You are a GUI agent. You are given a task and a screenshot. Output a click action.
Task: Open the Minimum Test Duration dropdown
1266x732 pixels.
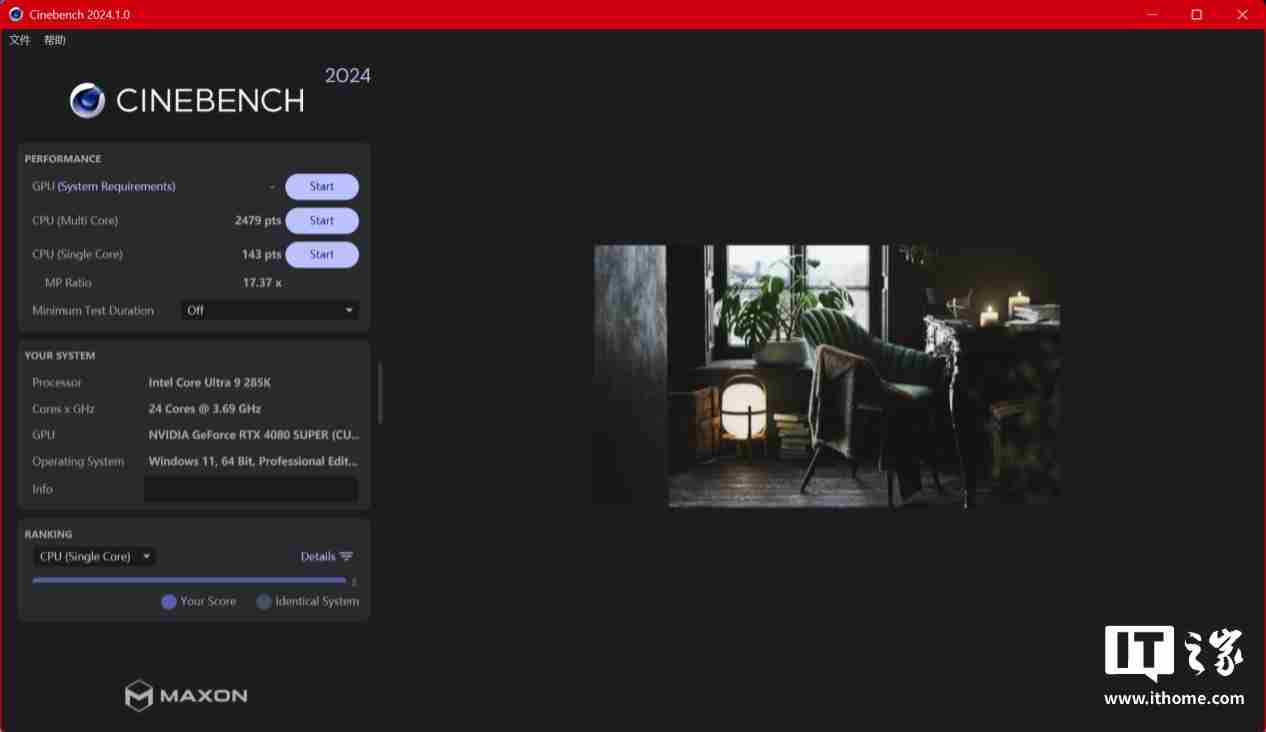tap(269, 310)
